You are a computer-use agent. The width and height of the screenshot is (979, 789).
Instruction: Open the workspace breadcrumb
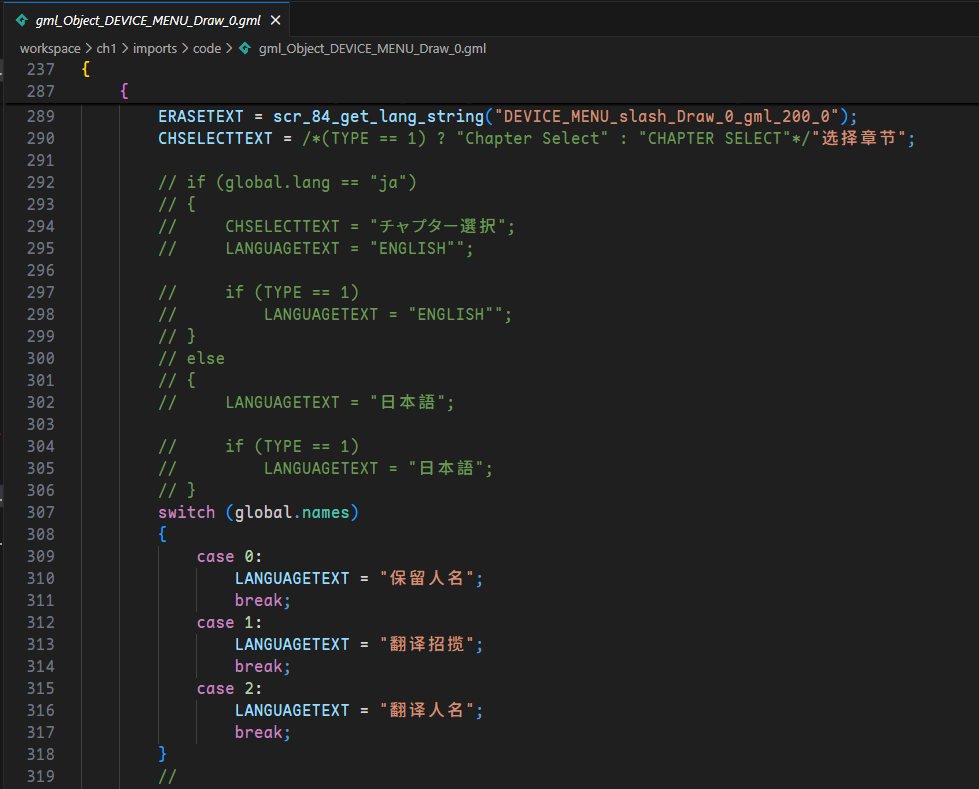(x=50, y=49)
